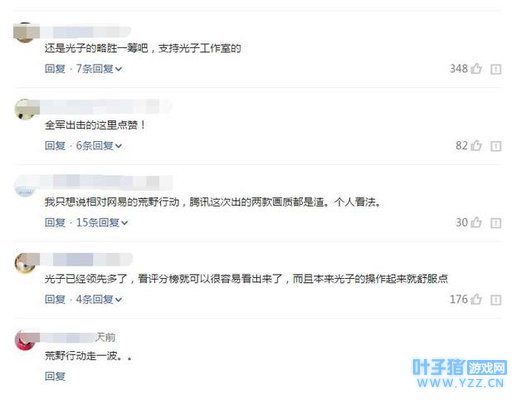This screenshot has height=400, width=531.
Task: Reply to the 荒野行动走一波 comment
Action: tap(55, 376)
